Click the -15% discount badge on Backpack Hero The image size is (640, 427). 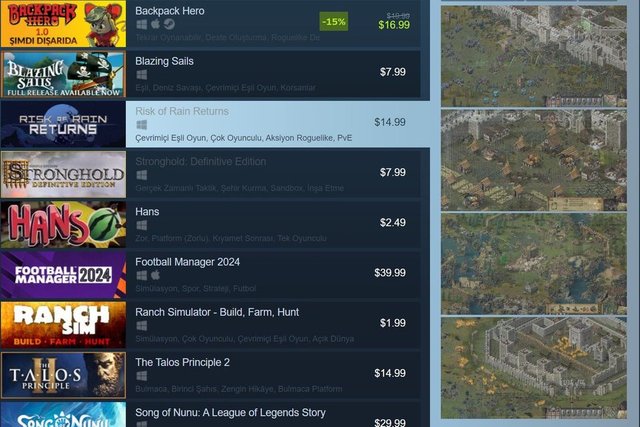[334, 22]
